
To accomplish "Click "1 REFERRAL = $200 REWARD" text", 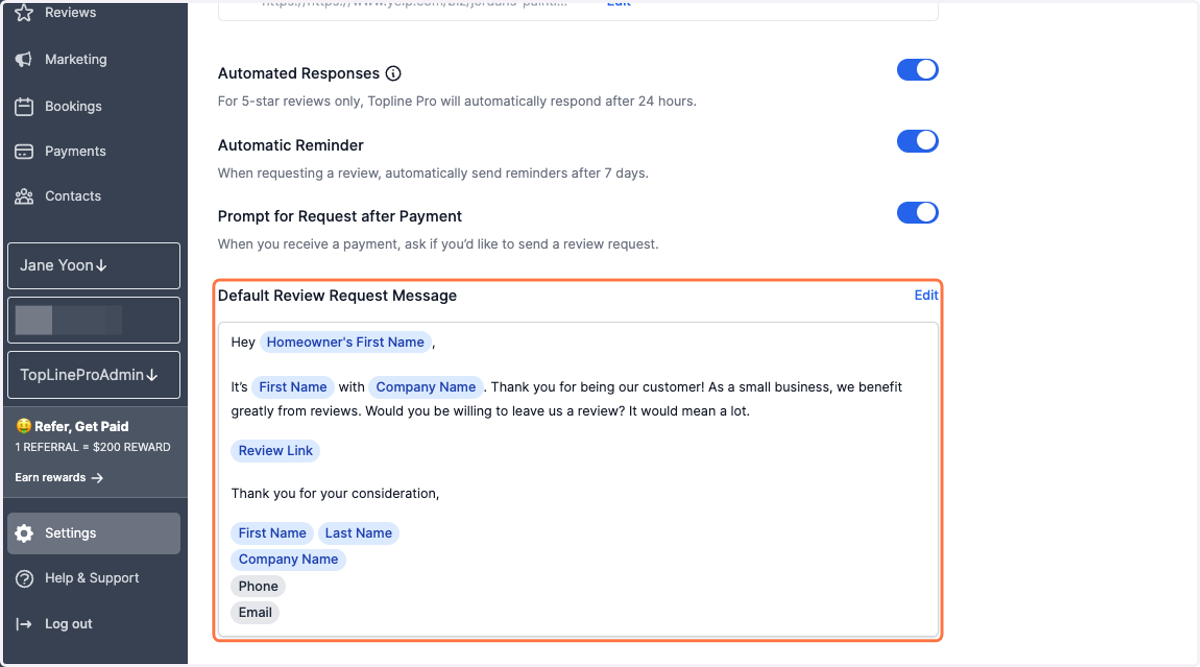I will click(x=93, y=448).
